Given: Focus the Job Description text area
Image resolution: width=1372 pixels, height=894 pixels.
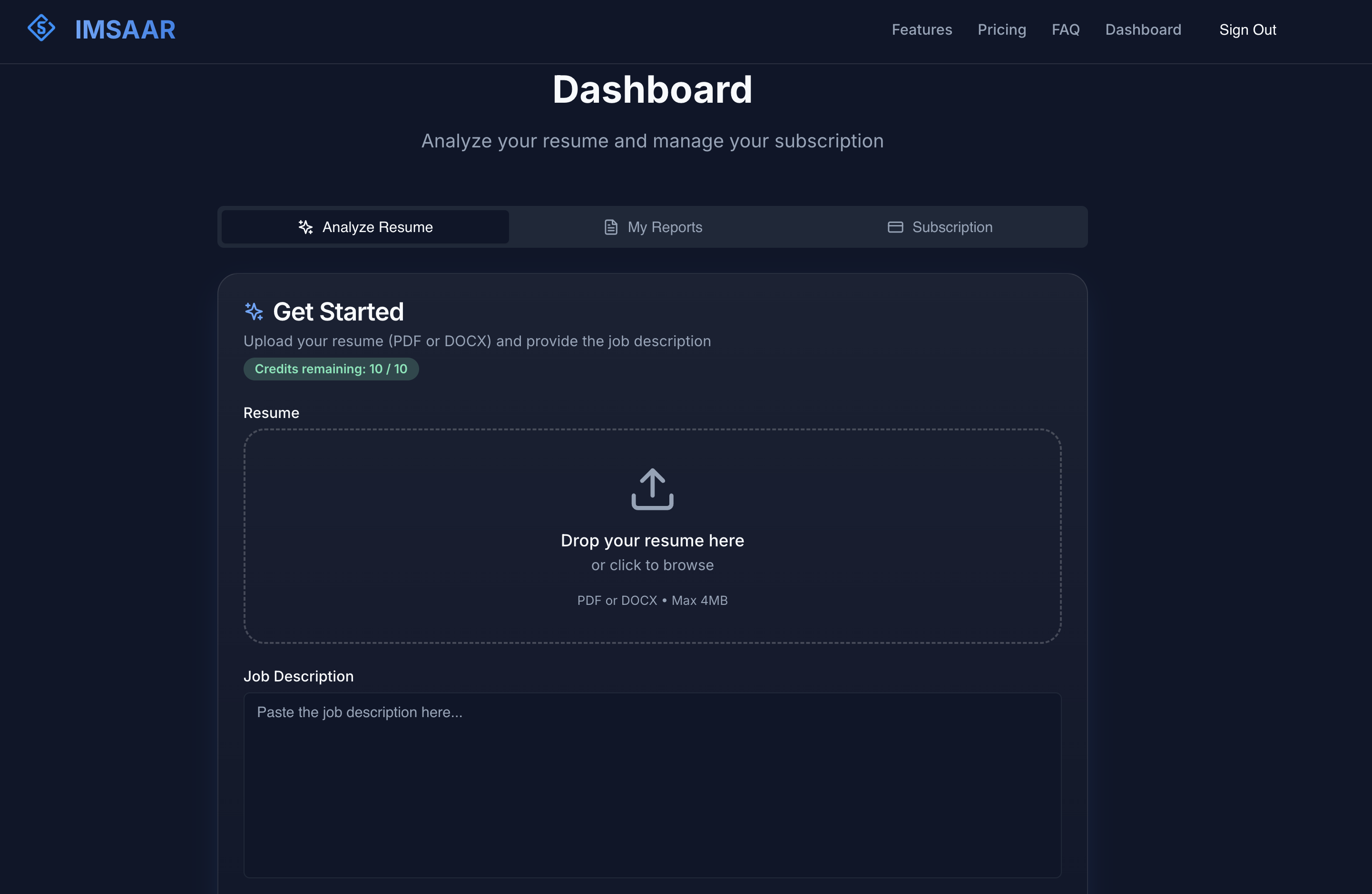Looking at the screenshot, I should click(652, 786).
